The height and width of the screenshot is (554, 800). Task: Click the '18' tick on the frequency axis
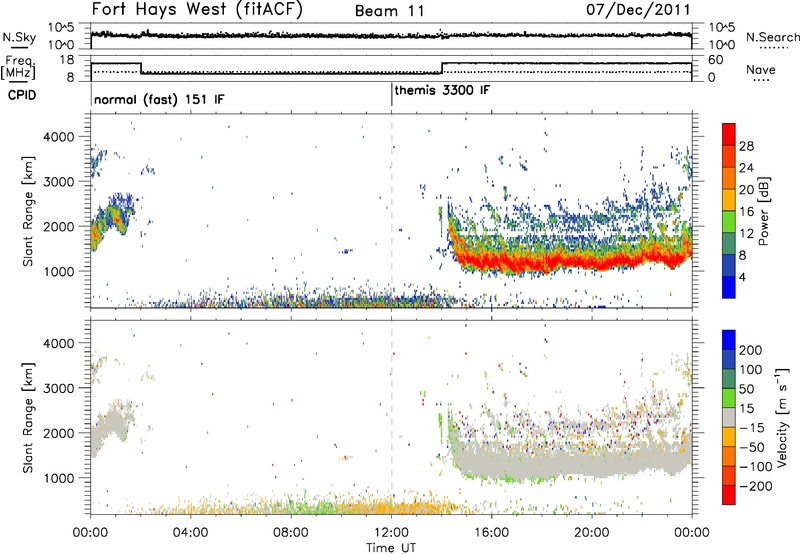[x=67, y=60]
